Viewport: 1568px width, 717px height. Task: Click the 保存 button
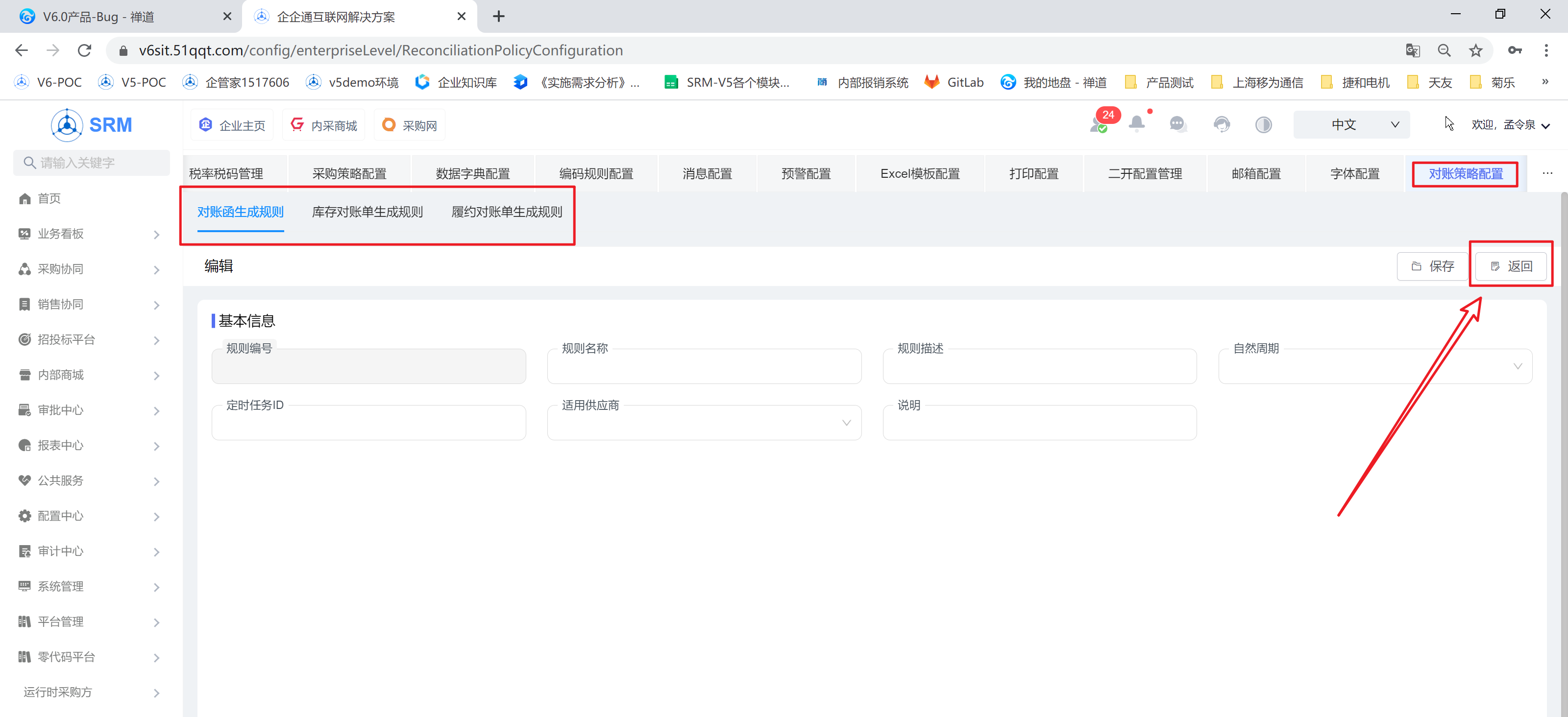click(1433, 266)
